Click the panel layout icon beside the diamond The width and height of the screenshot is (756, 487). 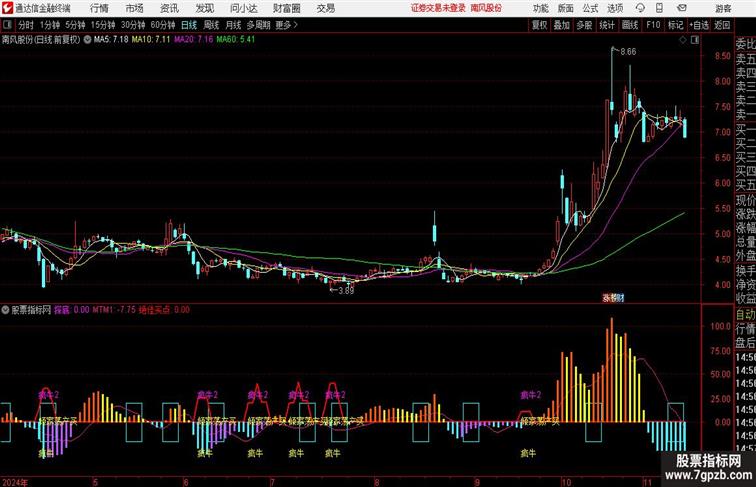tap(695, 40)
